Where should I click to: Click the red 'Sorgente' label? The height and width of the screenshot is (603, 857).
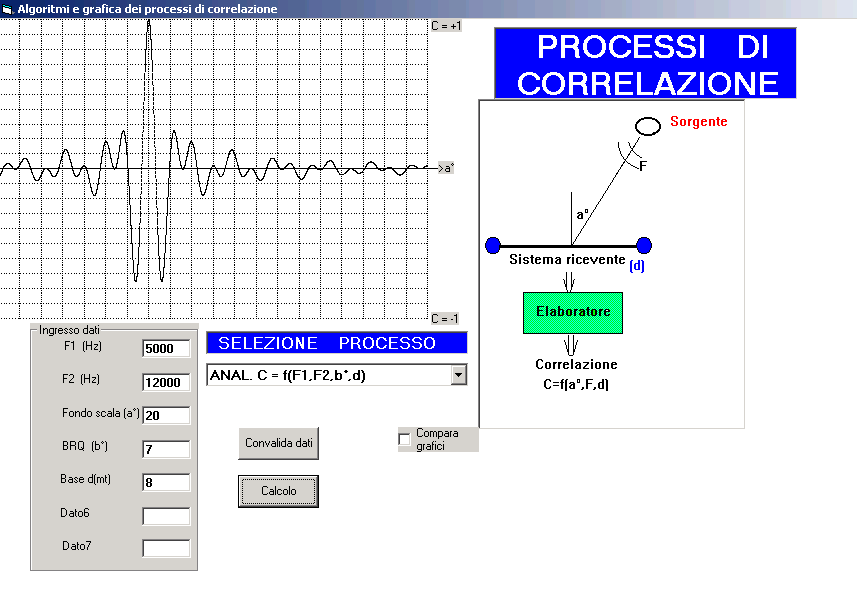click(698, 121)
